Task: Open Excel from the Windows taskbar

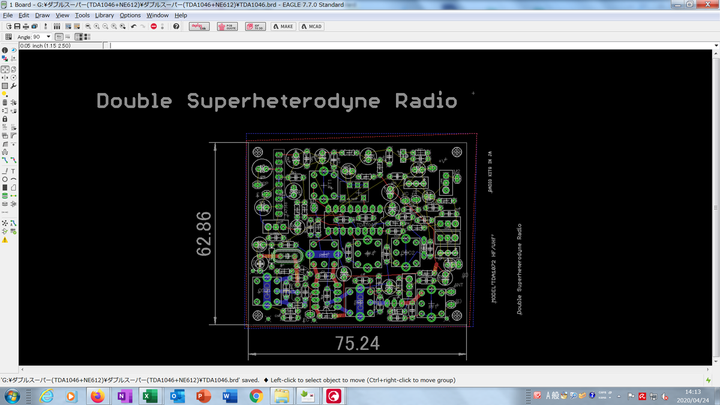Action: 149,396
